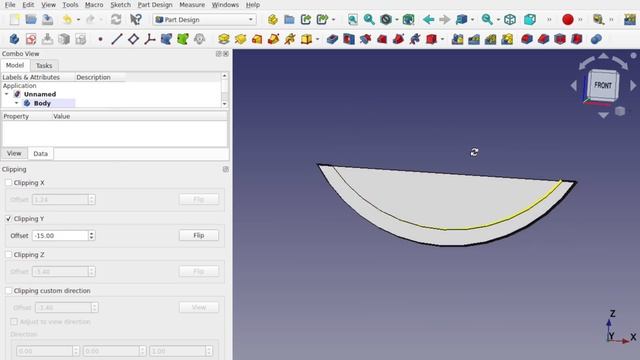Select the Additive pipe tool
This screenshot has height=360, width=640.
coord(273,39)
